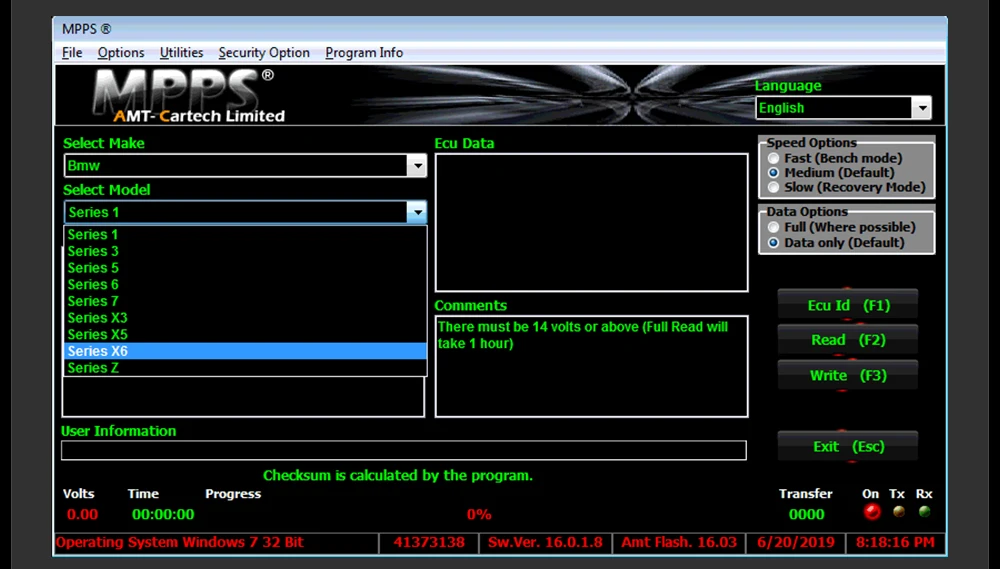Choose Series 3 from the model list
The width and height of the screenshot is (1000, 569).
coord(245,251)
